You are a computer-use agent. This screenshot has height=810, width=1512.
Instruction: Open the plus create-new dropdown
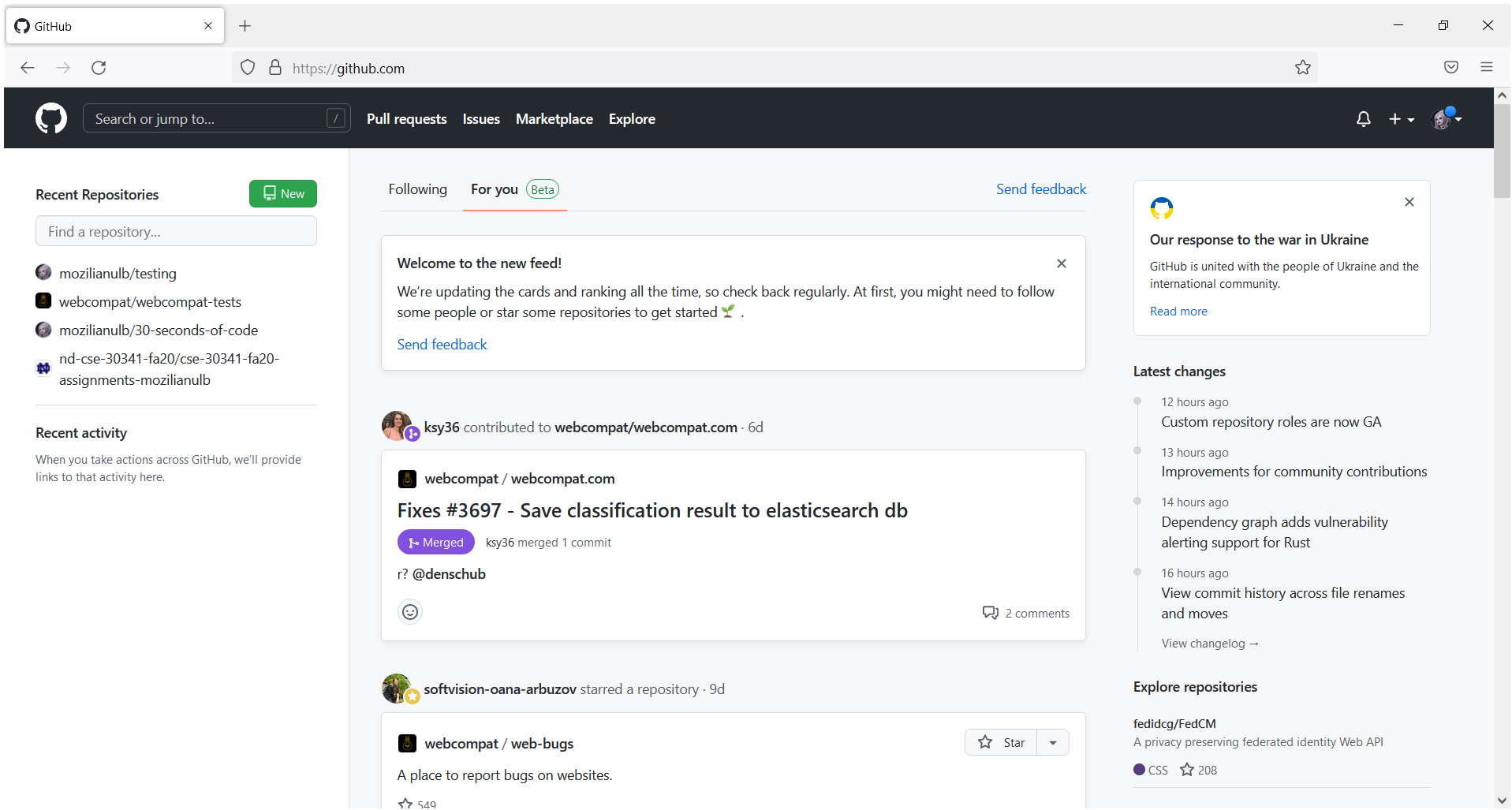click(1402, 119)
